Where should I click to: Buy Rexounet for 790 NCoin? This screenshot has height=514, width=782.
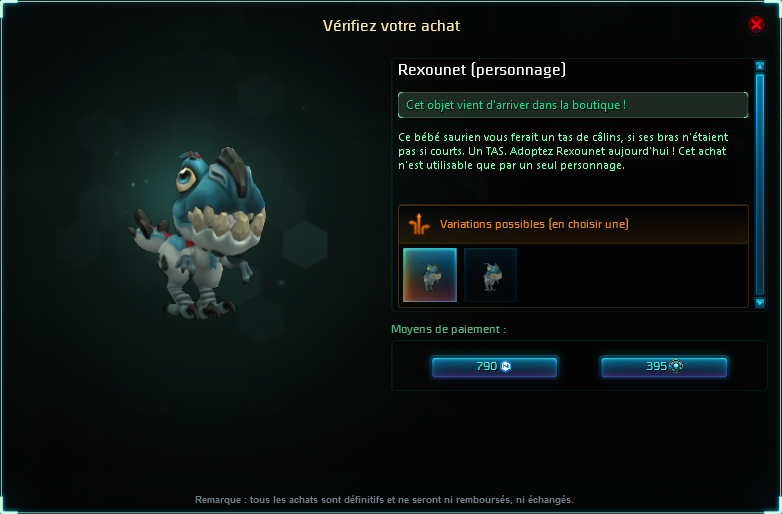click(x=494, y=366)
